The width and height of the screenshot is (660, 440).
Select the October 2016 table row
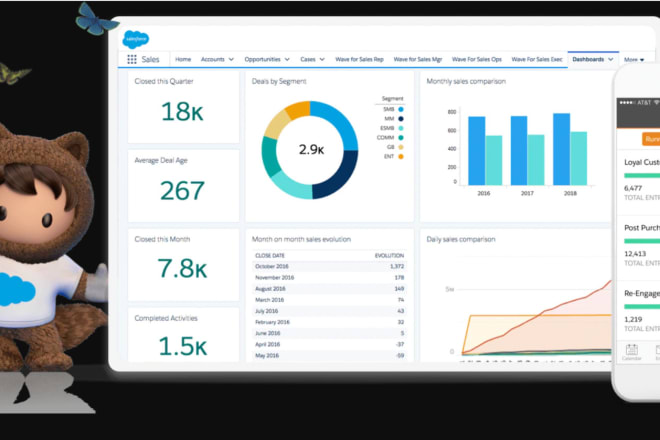click(330, 267)
